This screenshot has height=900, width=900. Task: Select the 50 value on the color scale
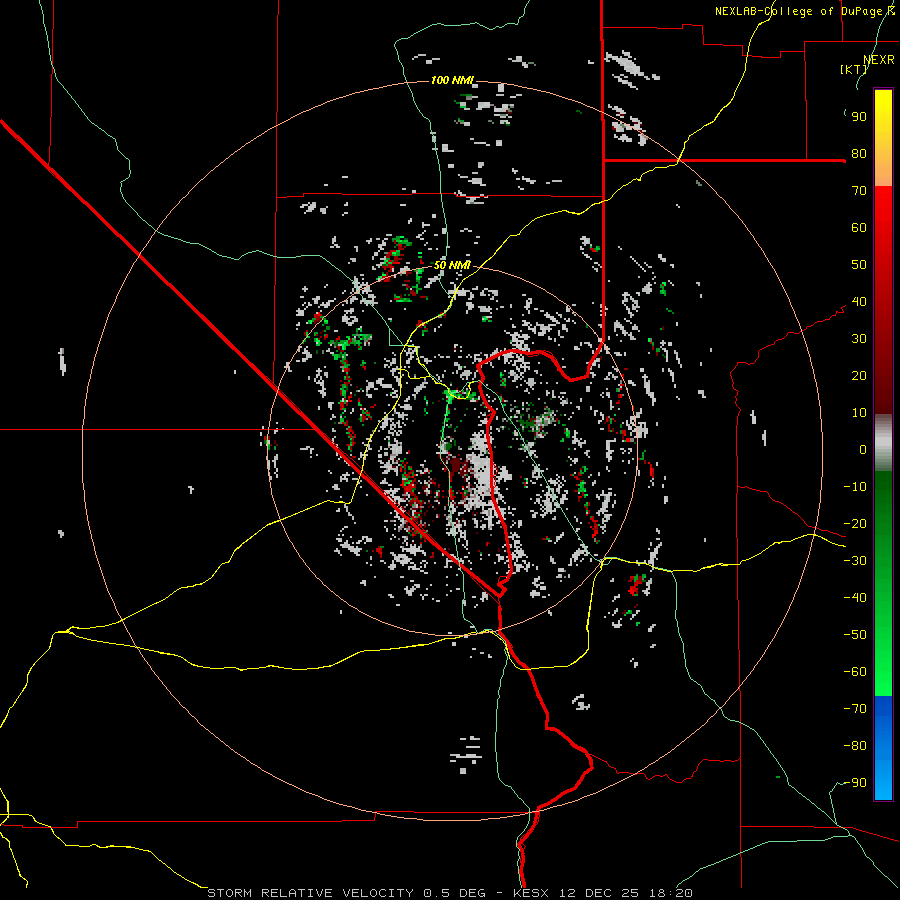(859, 265)
